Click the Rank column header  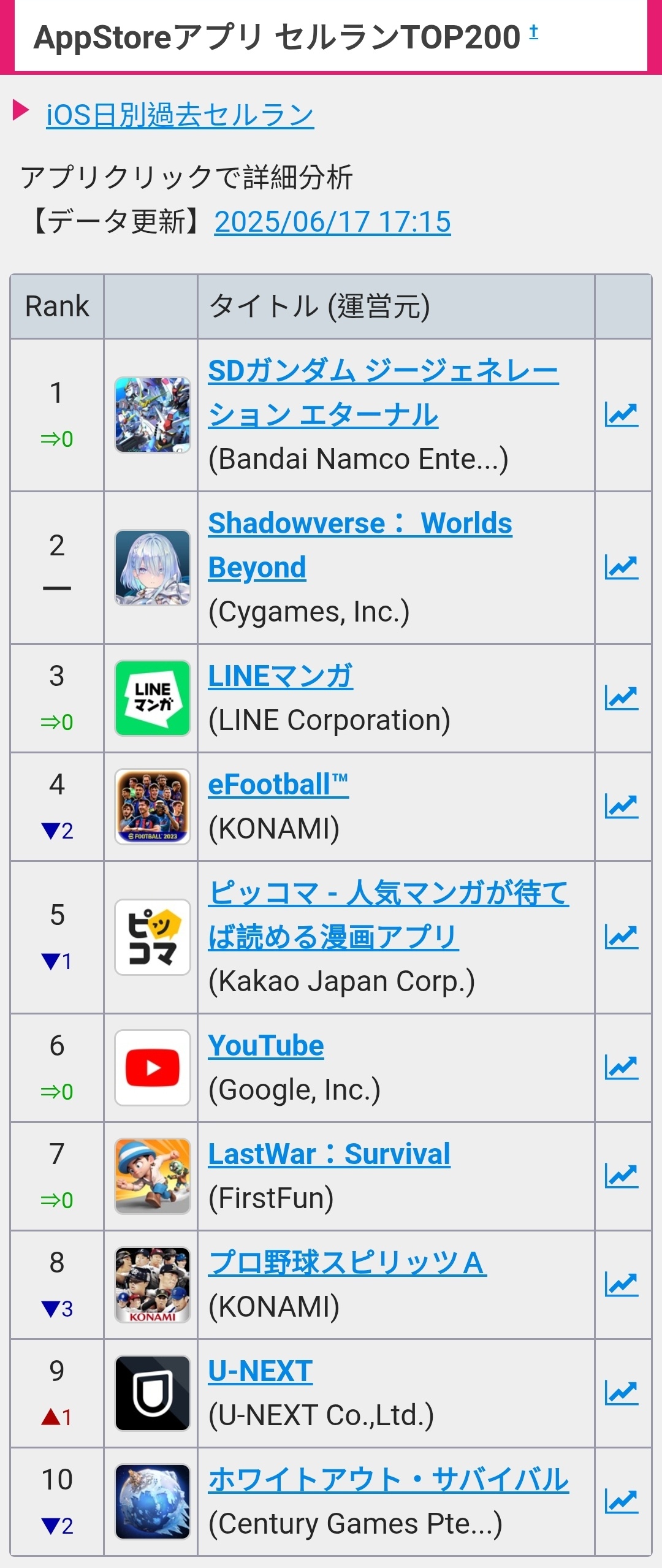(57, 306)
